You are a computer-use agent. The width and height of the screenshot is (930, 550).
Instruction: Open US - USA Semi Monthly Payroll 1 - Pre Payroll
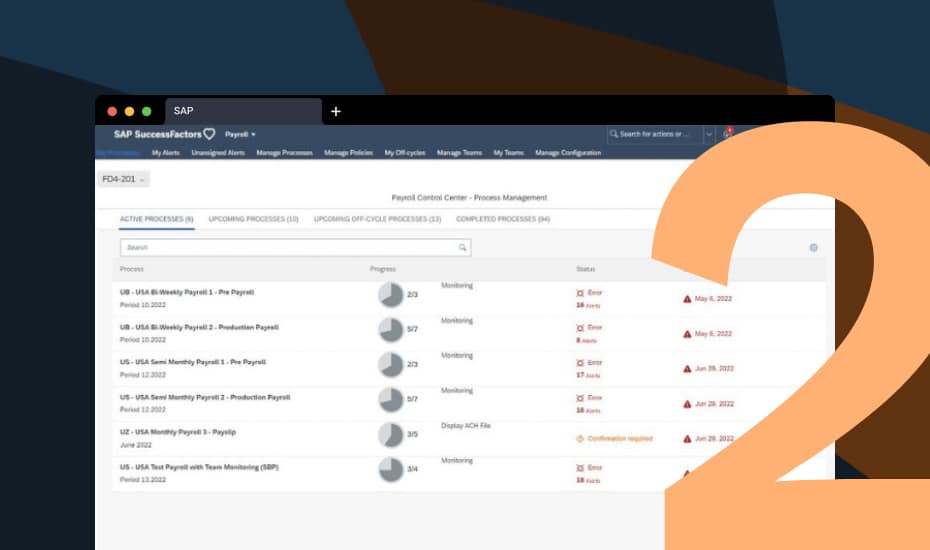(193, 363)
